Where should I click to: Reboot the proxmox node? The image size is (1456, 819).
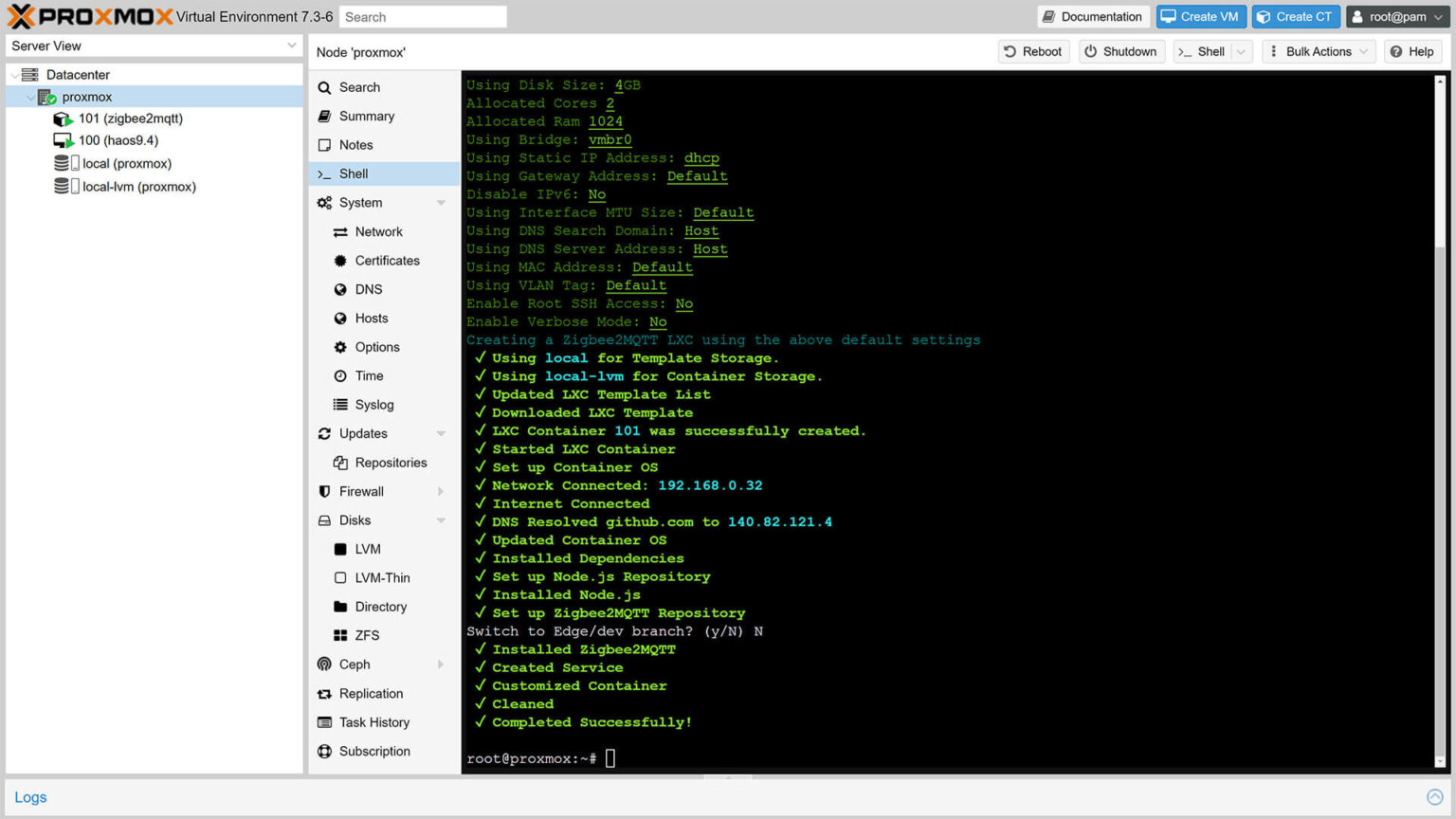(x=1032, y=51)
